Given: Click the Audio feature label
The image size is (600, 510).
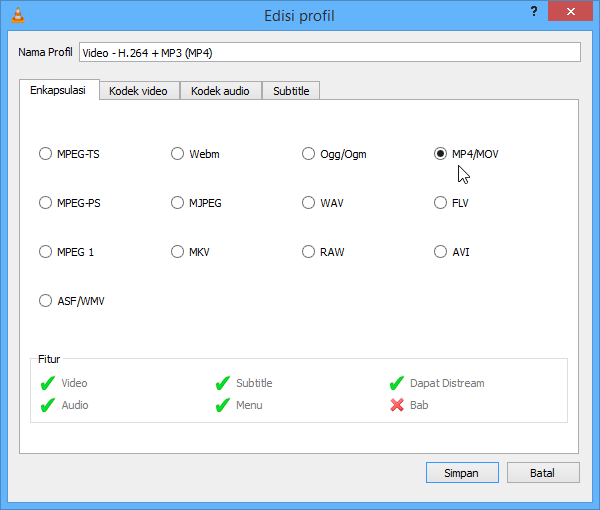Looking at the screenshot, I should pos(75,405).
